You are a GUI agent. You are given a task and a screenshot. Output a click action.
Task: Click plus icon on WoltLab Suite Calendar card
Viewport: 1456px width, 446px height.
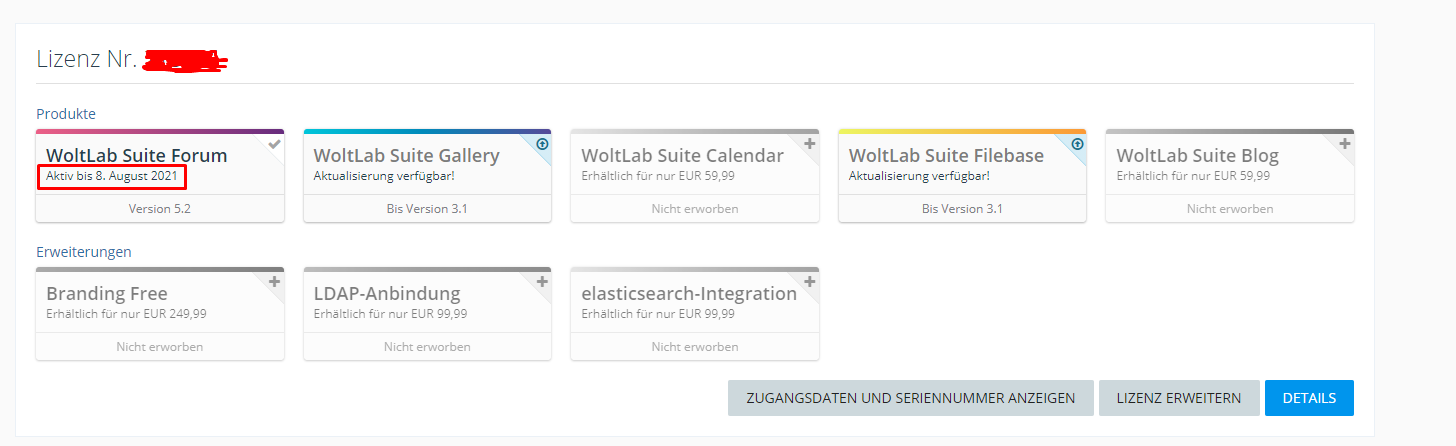810,143
